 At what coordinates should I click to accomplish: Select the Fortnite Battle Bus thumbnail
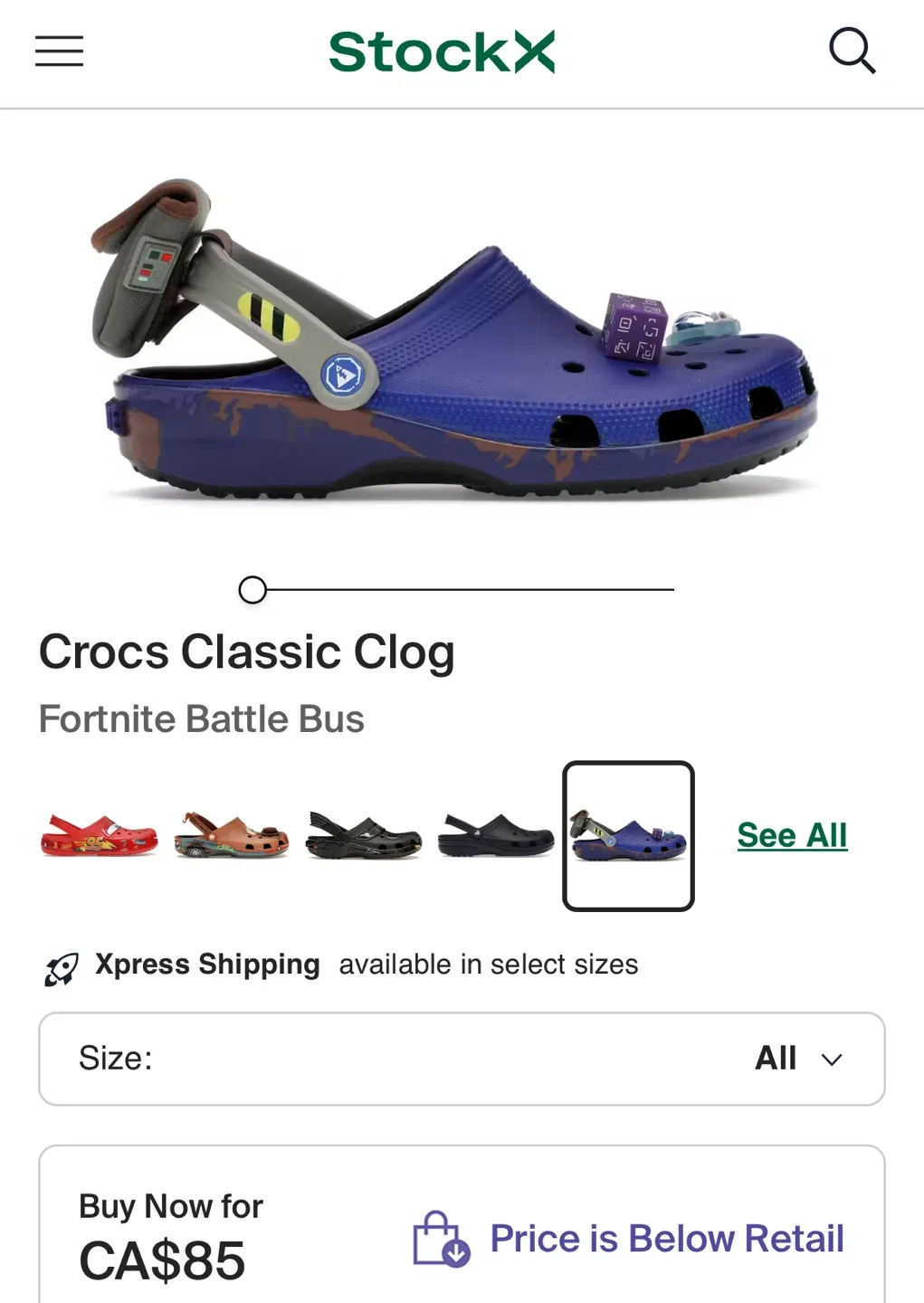pyautogui.click(x=629, y=833)
